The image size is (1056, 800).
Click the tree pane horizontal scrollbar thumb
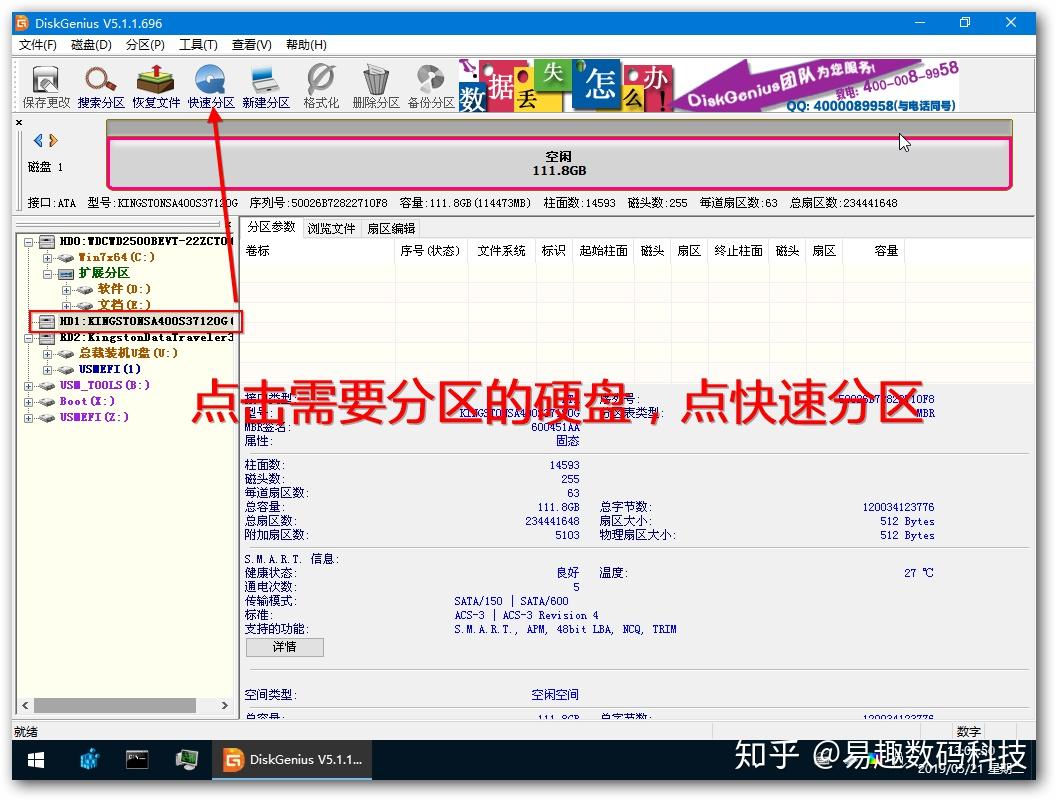115,706
